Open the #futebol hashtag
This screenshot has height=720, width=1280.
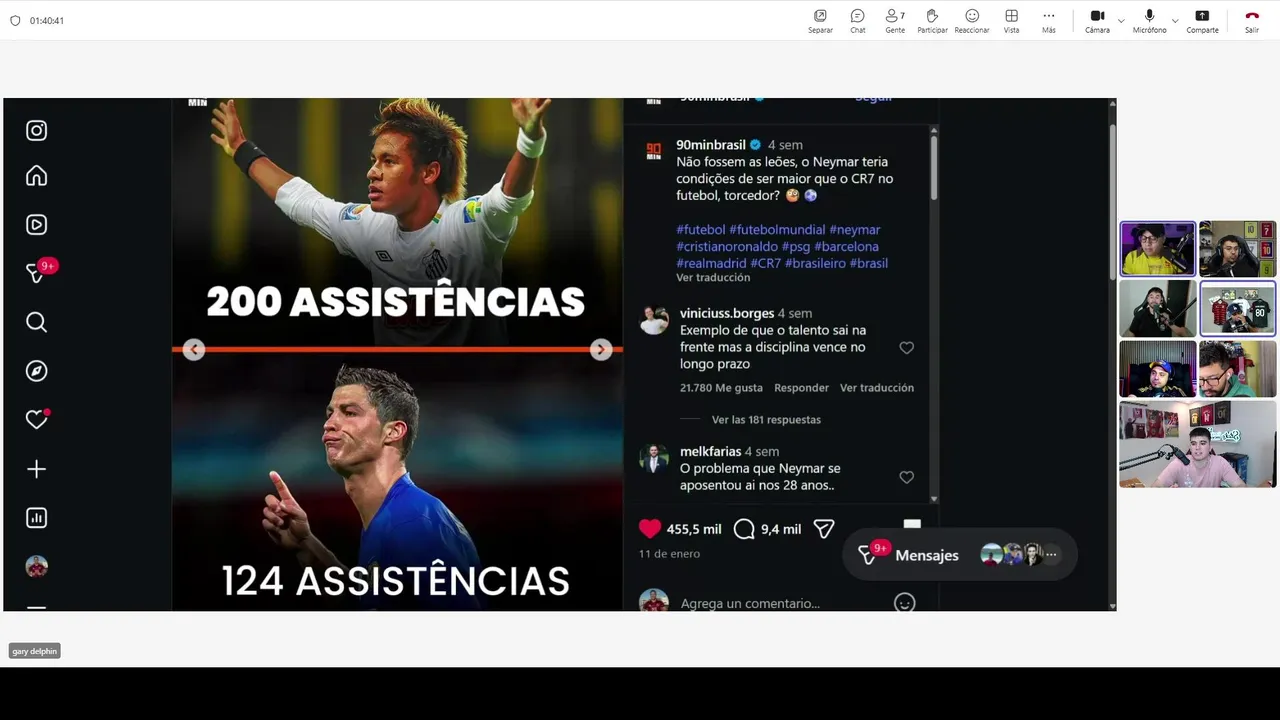coord(700,230)
